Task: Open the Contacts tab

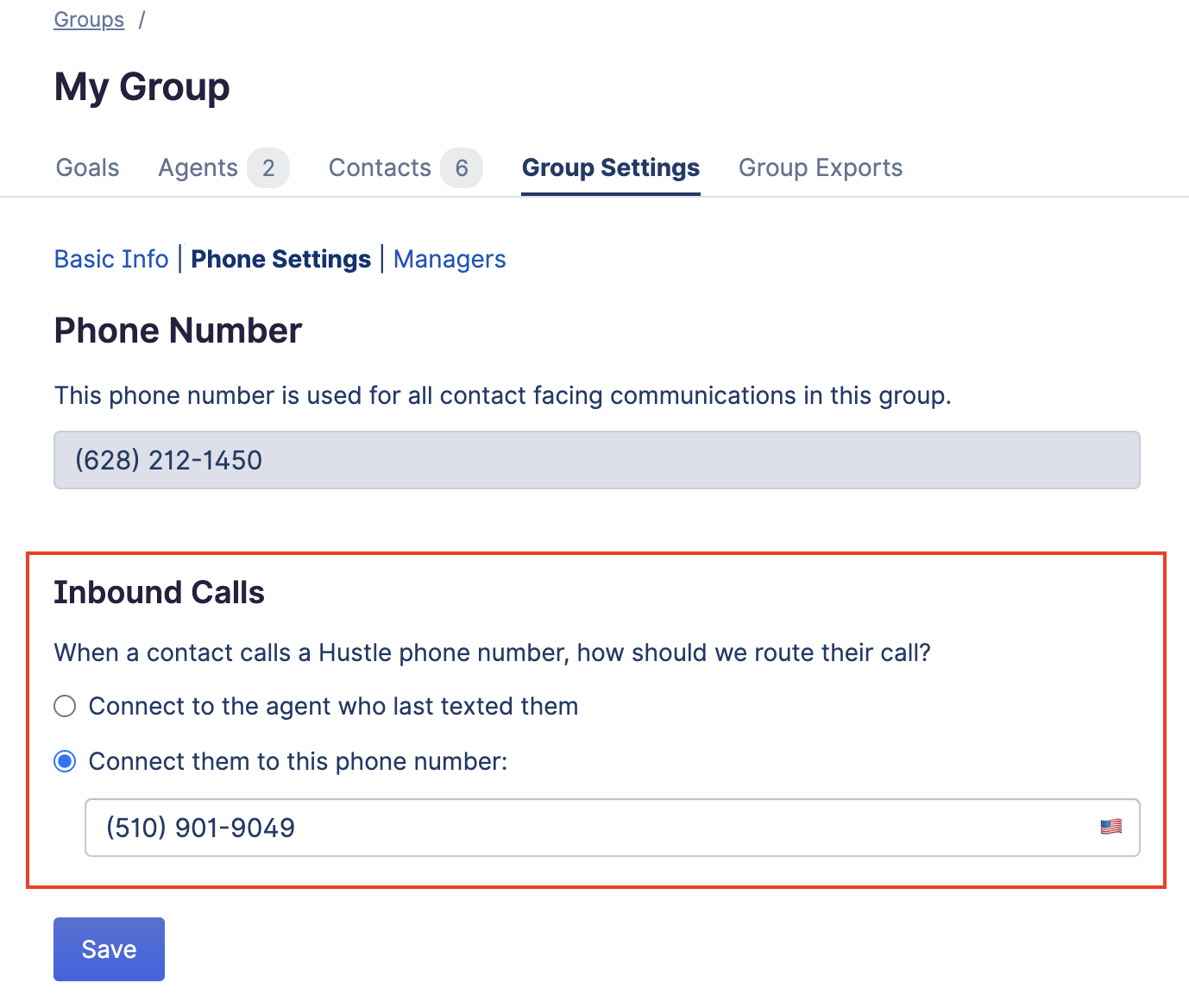Action: 380,167
